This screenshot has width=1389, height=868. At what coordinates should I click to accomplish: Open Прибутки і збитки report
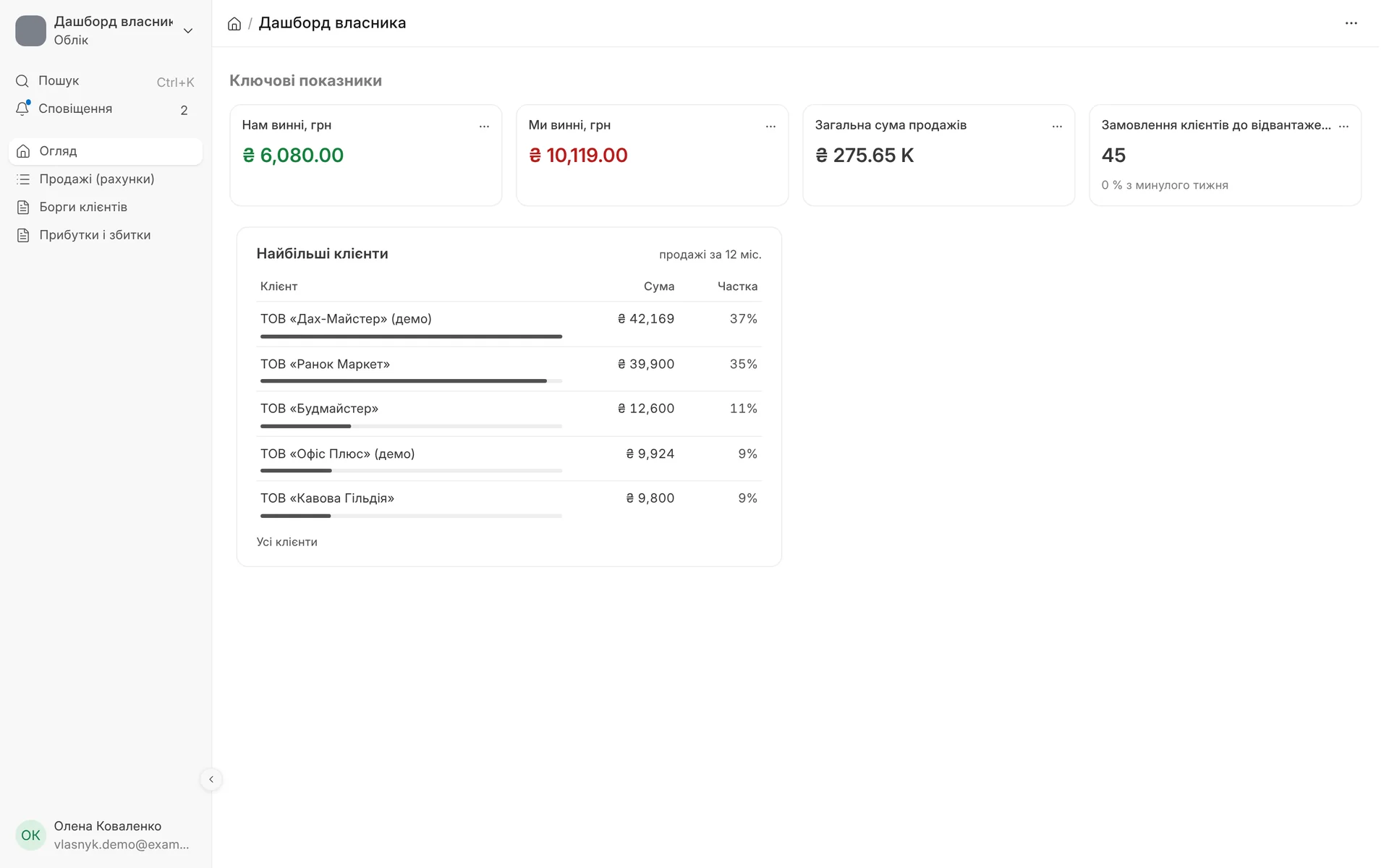coord(106,235)
